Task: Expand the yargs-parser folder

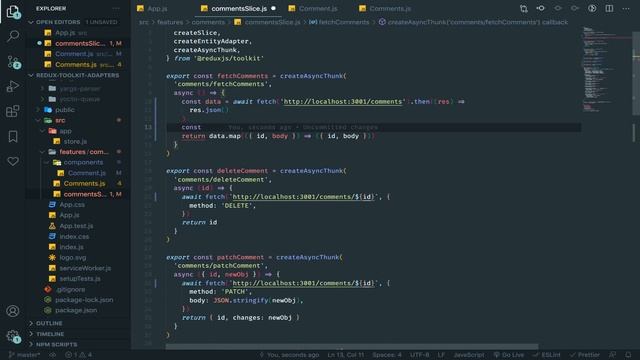Action: point(42,89)
